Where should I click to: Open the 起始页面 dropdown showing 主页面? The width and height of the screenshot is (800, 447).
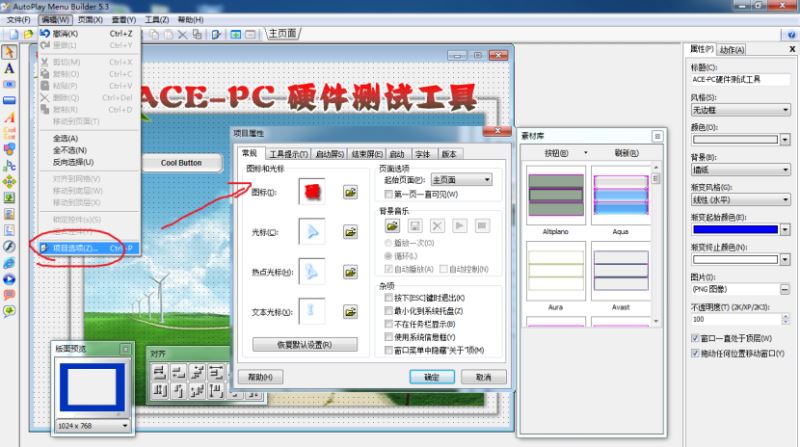point(461,180)
